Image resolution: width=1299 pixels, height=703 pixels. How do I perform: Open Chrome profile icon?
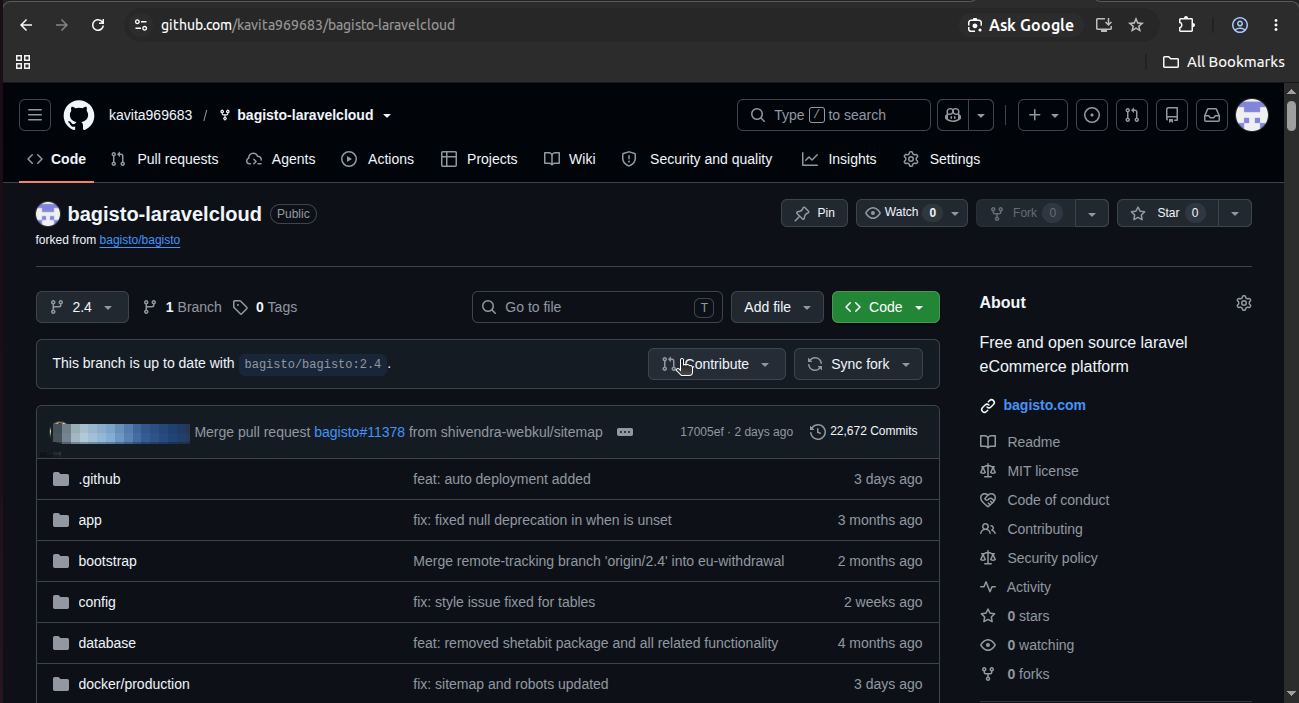coord(1240,25)
